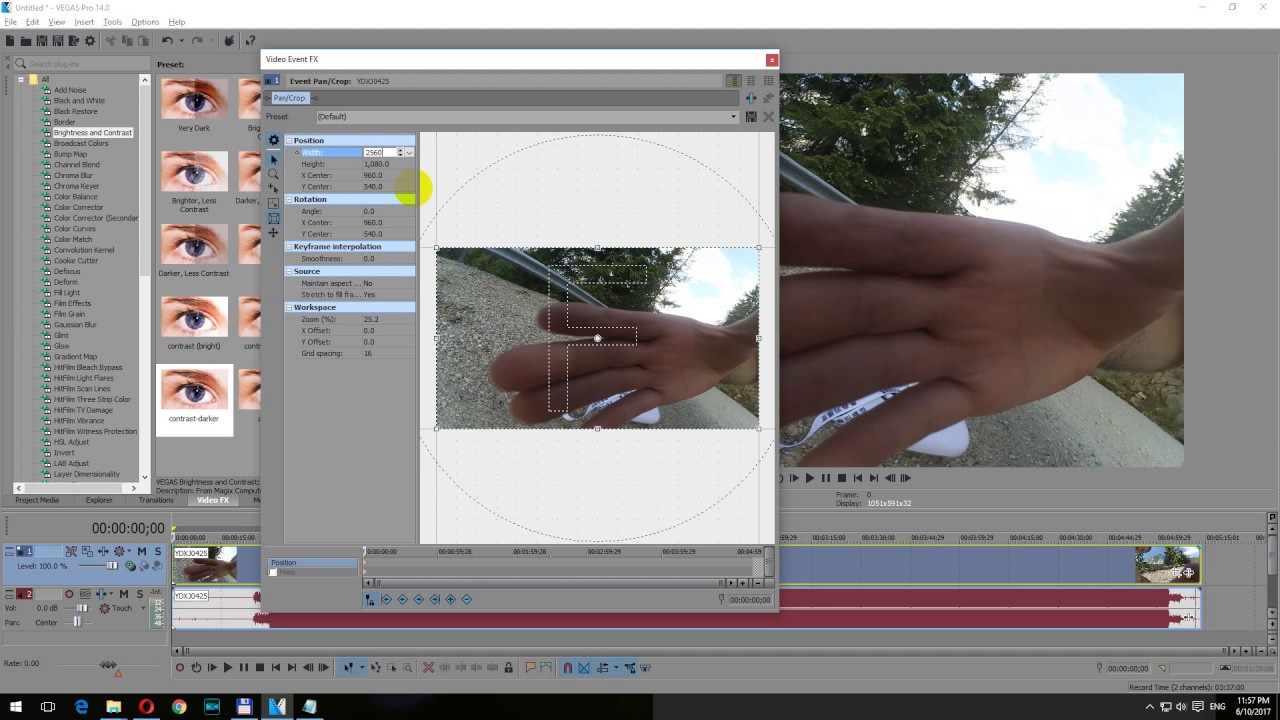Open File Explorer from the taskbar

[114, 706]
